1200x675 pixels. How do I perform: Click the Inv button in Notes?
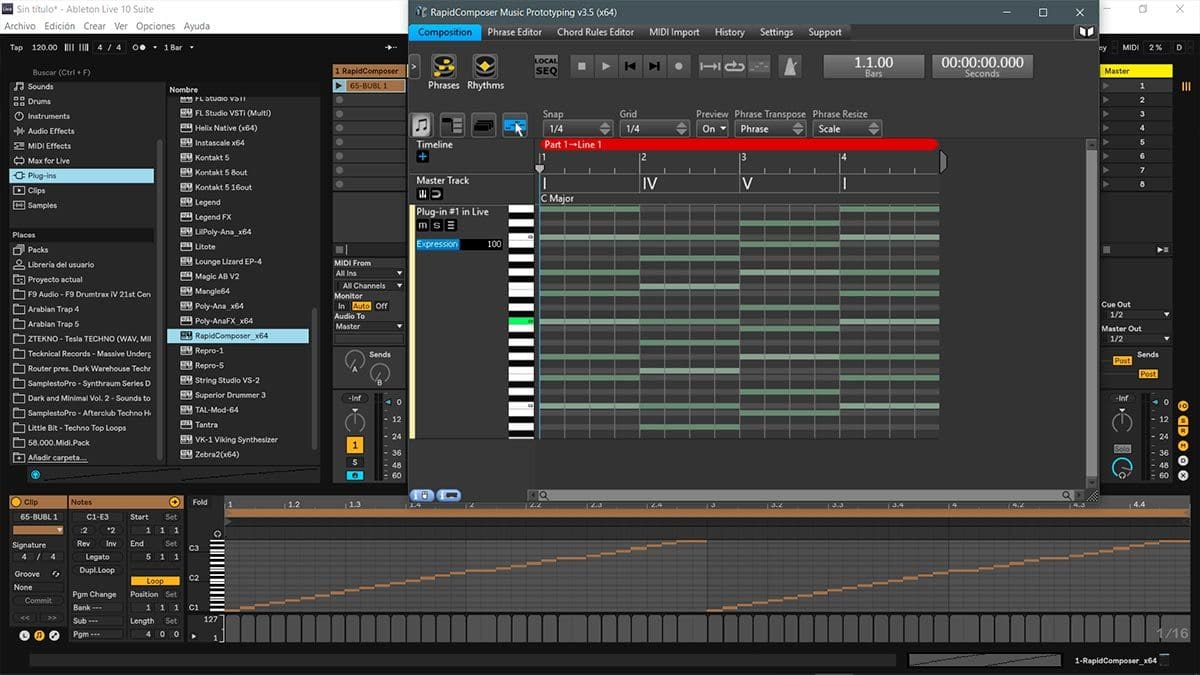[x=111, y=544]
